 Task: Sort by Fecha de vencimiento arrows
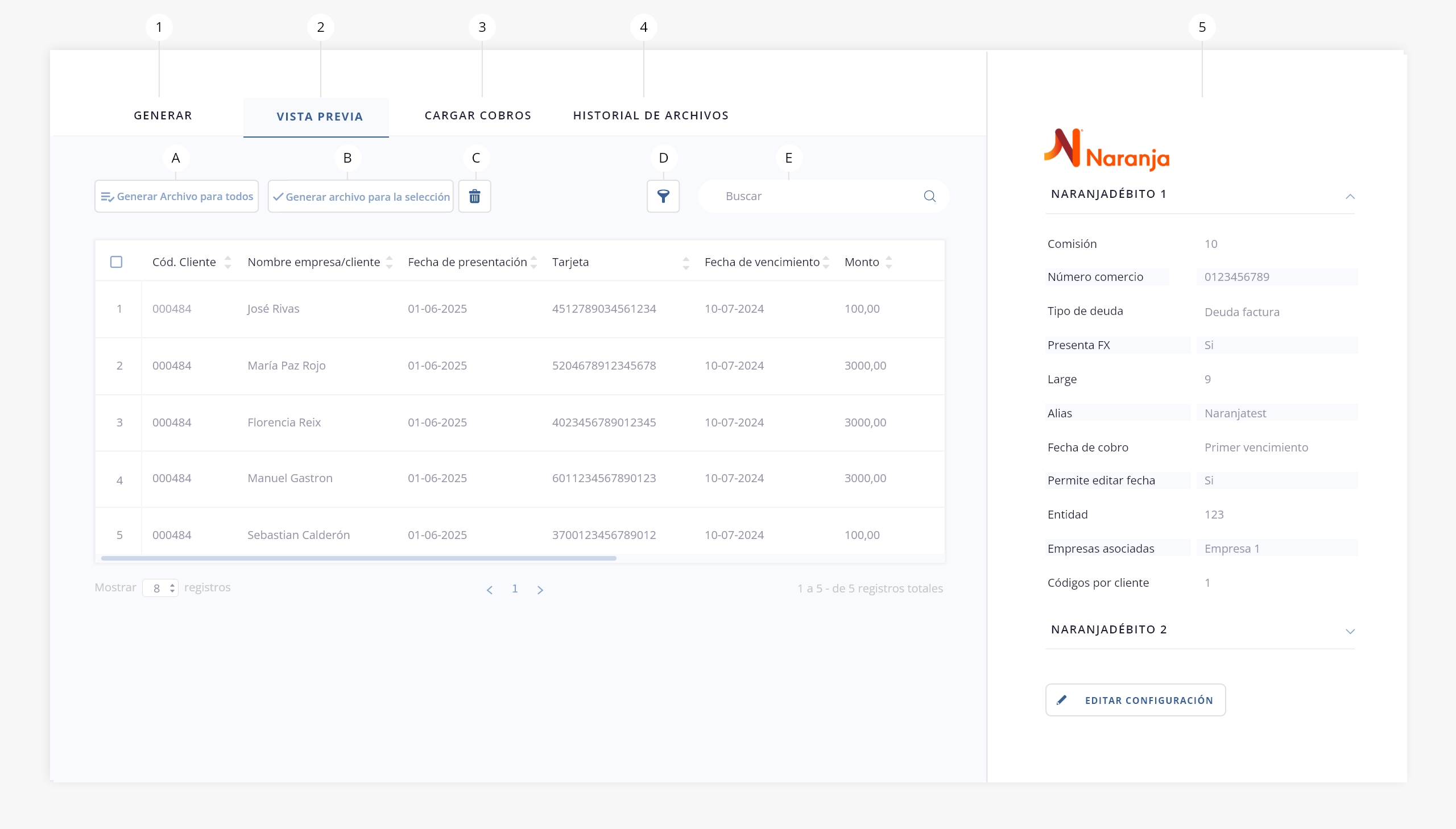coord(826,263)
